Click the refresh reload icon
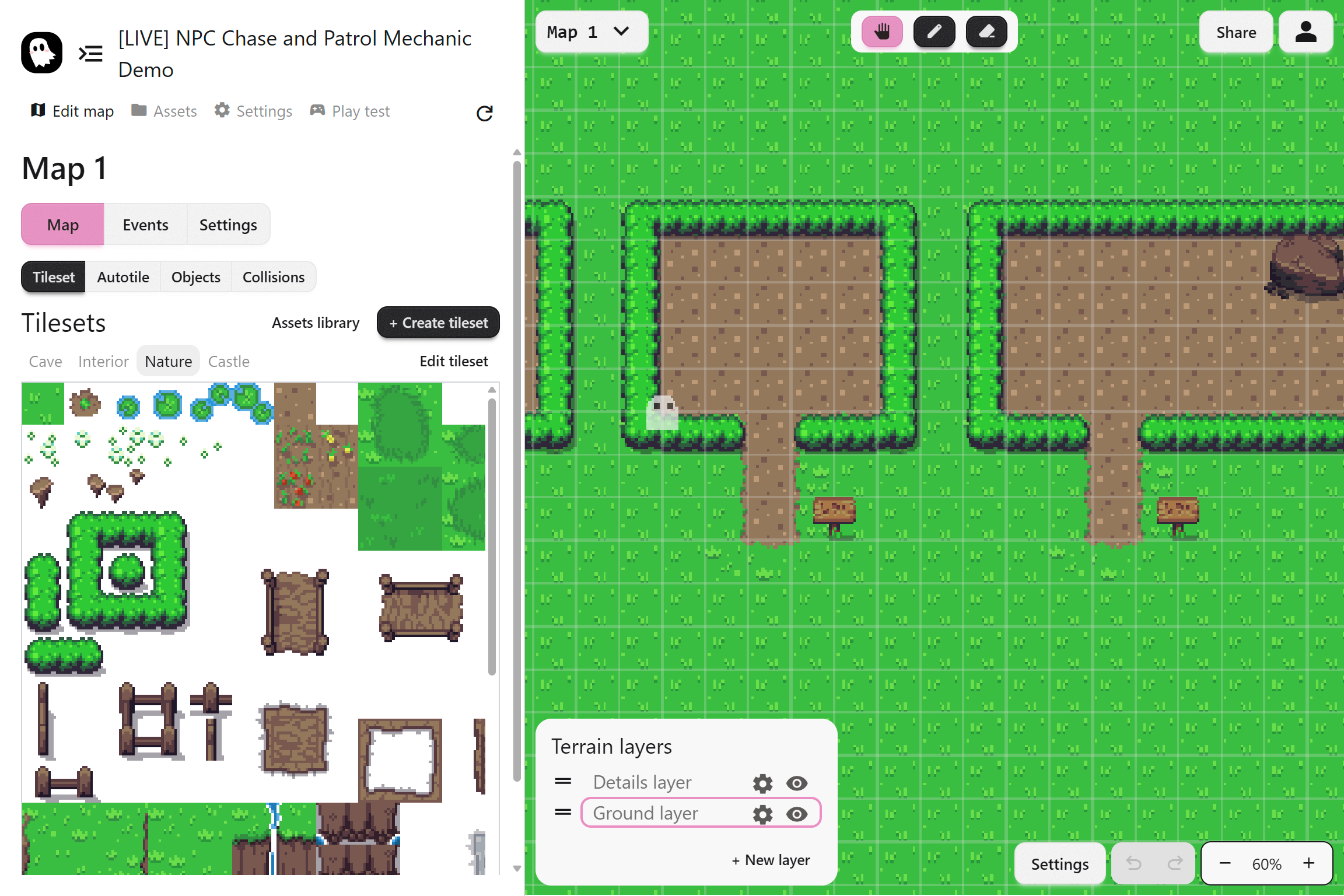Image resolution: width=1344 pixels, height=896 pixels. point(484,113)
